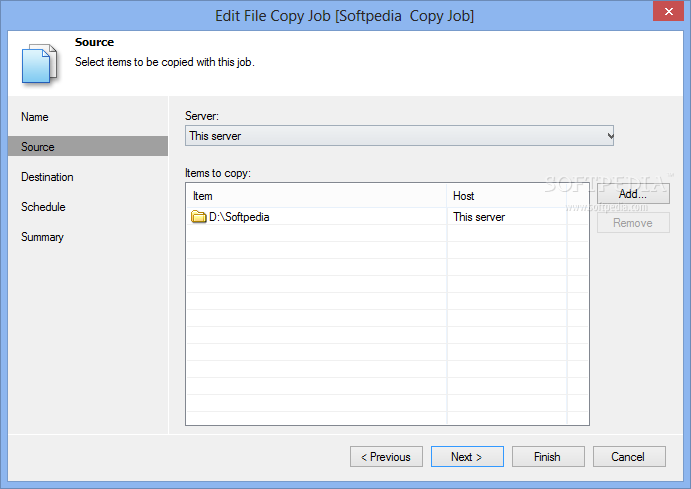Sort by the Item column header
The width and height of the screenshot is (691, 489).
tap(316, 196)
